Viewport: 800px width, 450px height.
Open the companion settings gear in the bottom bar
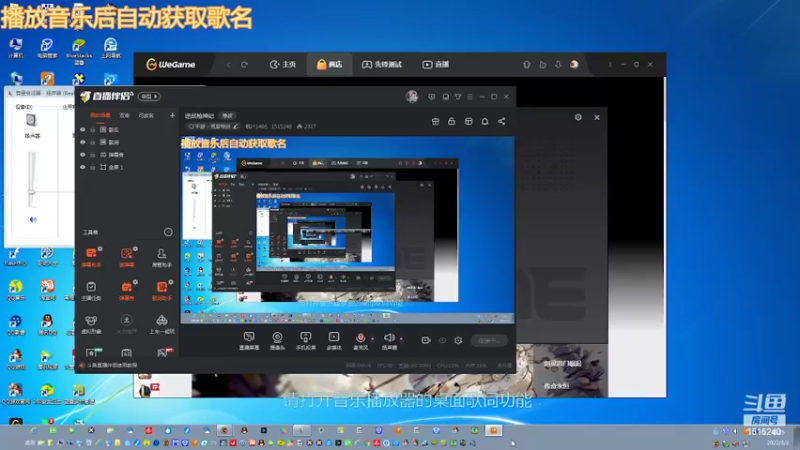click(x=458, y=340)
